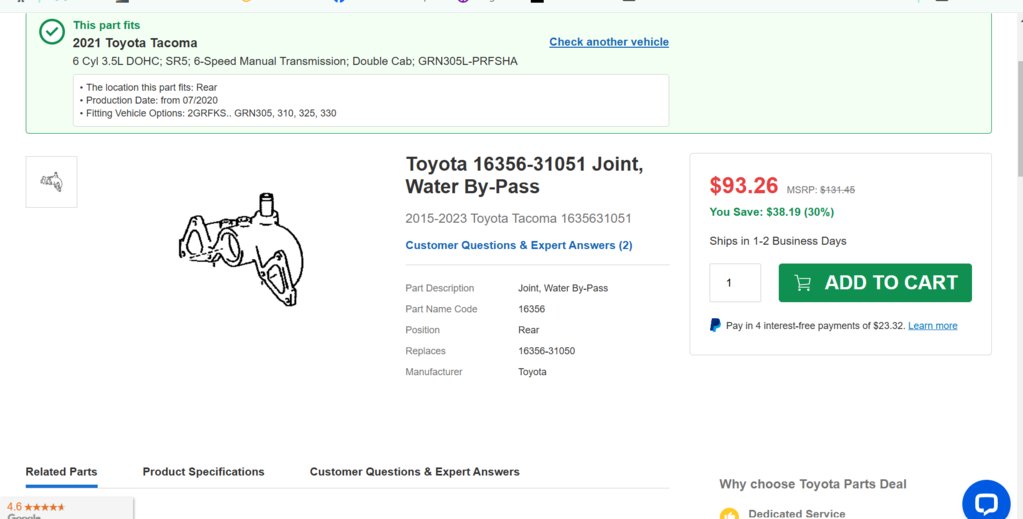Image resolution: width=1023 pixels, height=519 pixels.
Task: Click the 2021 Toyota Tacoma vehicle title
Action: pyautogui.click(x=135, y=43)
